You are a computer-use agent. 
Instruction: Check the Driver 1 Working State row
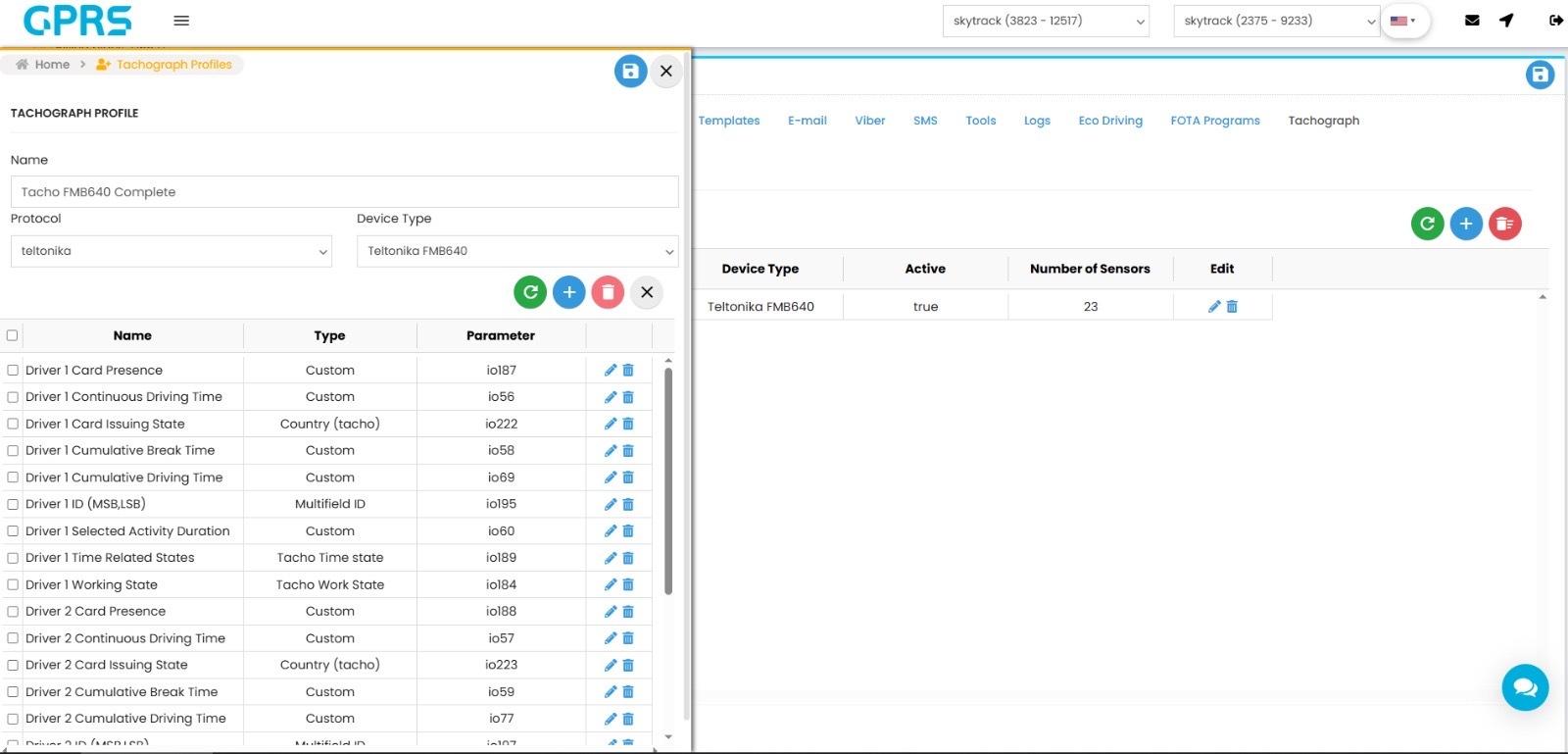[13, 584]
